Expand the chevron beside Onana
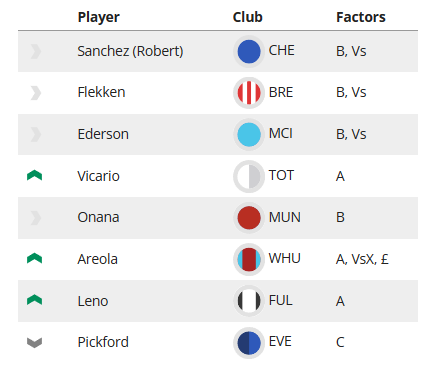This screenshot has width=428, height=368. pos(36,218)
